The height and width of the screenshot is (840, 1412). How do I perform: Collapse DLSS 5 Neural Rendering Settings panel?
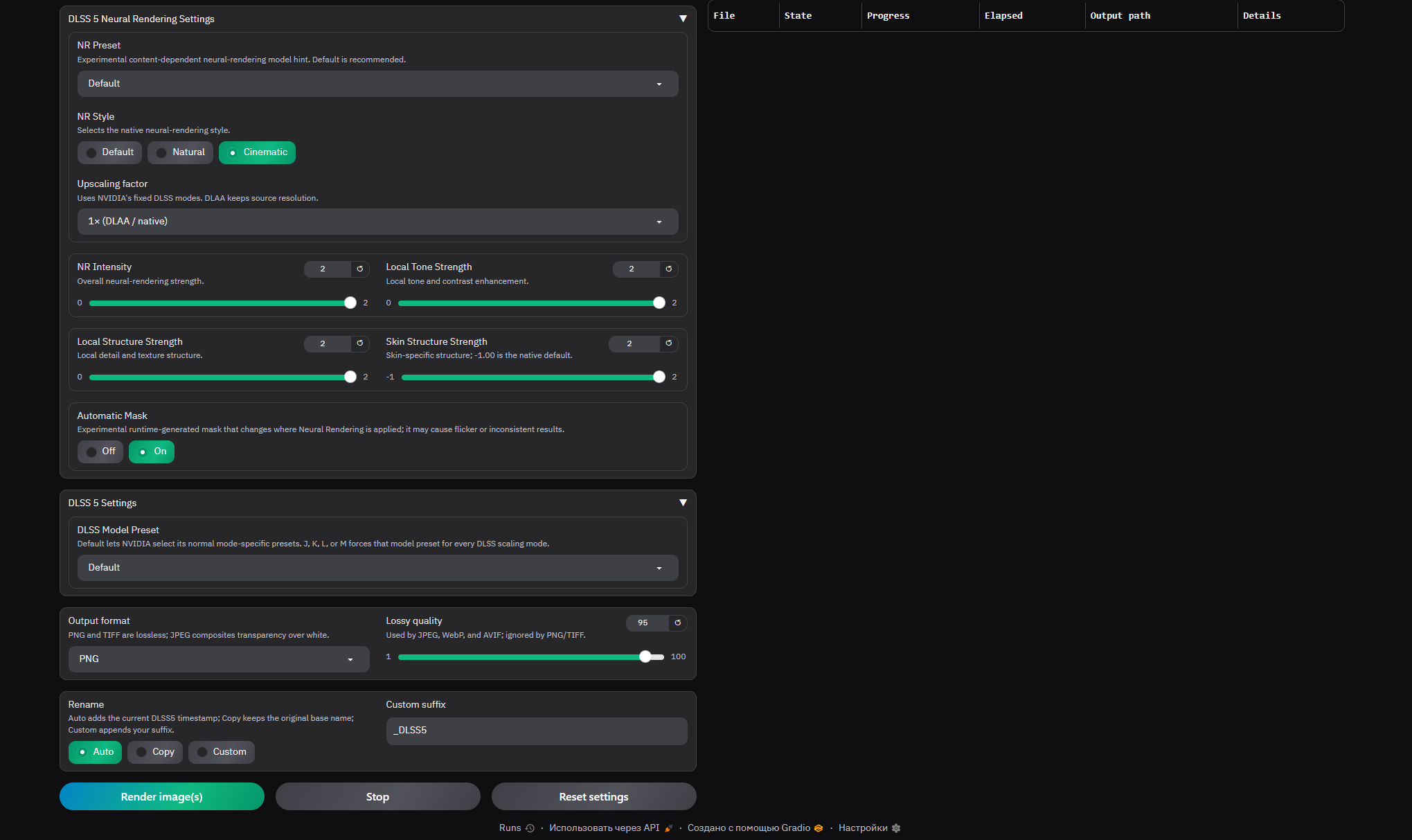click(x=683, y=19)
